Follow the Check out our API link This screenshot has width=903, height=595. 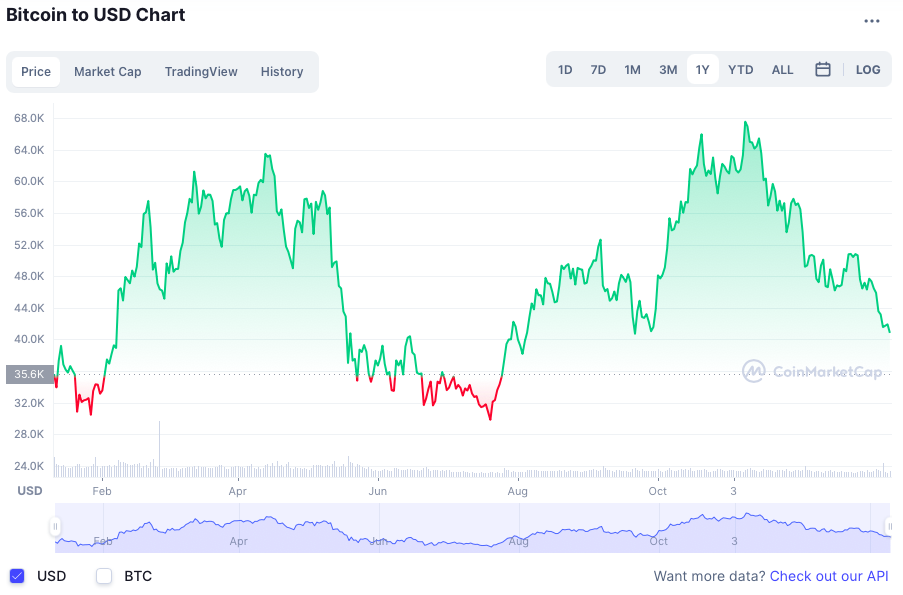tap(828, 576)
